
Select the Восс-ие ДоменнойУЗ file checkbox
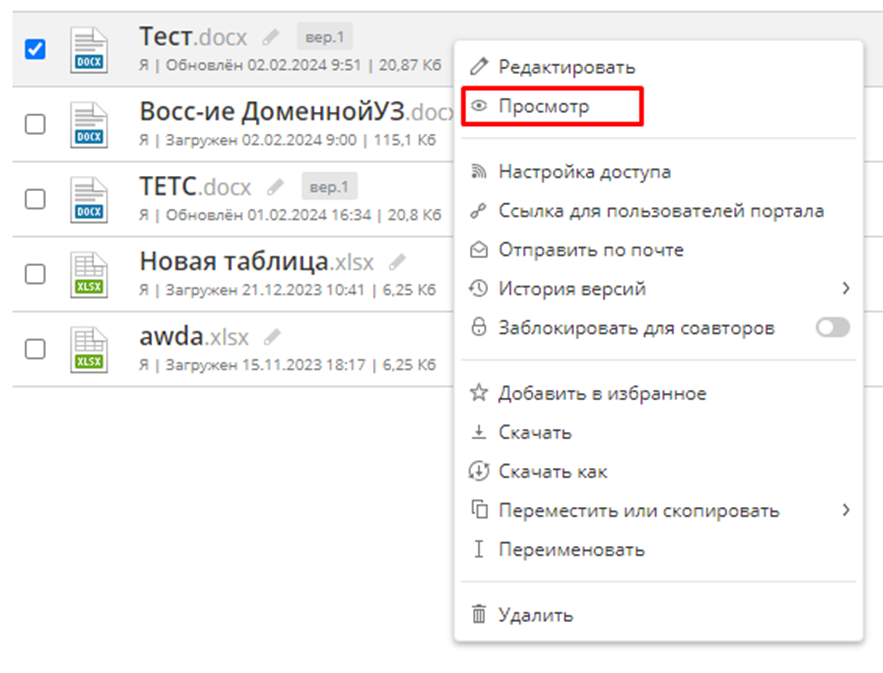pos(35,123)
